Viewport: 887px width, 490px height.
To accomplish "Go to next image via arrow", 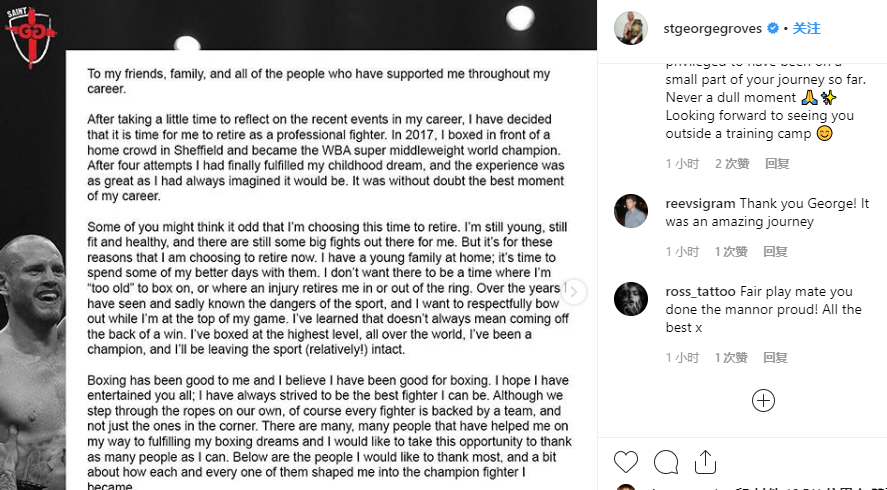I will pyautogui.click(x=574, y=292).
